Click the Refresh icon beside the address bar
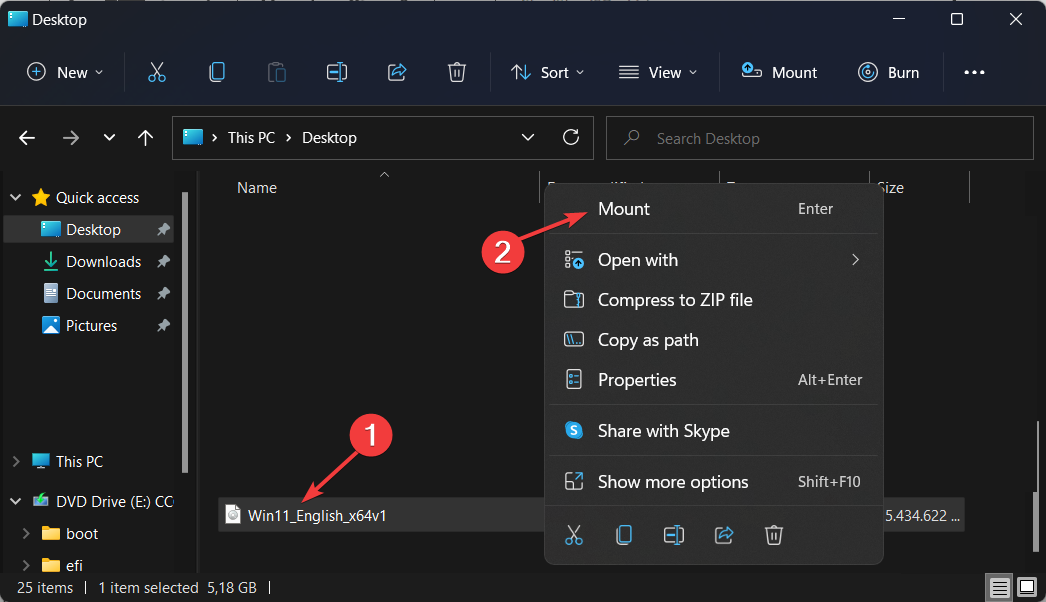Image resolution: width=1046 pixels, height=602 pixels. (x=571, y=138)
